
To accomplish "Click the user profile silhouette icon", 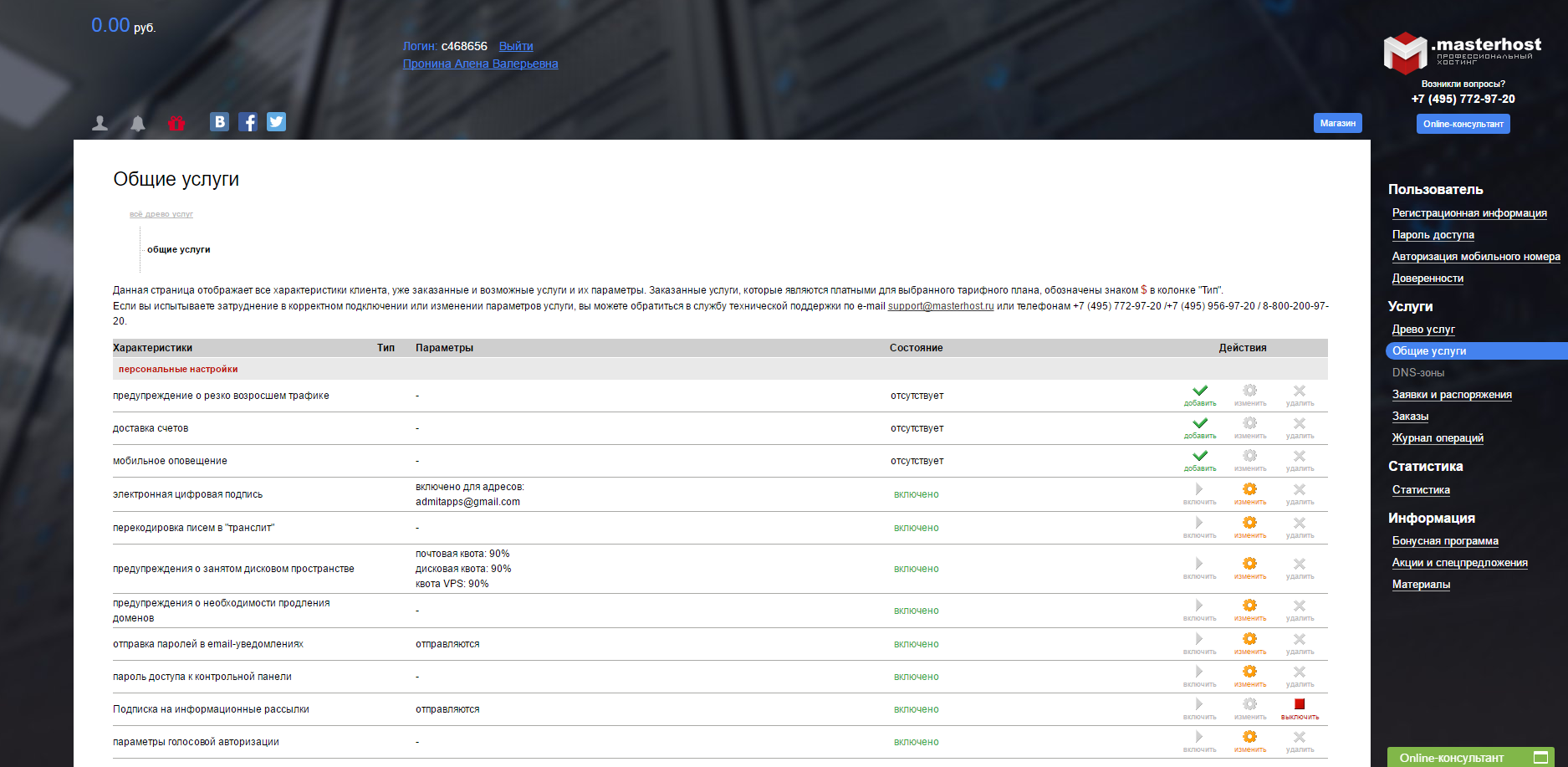I will click(100, 123).
